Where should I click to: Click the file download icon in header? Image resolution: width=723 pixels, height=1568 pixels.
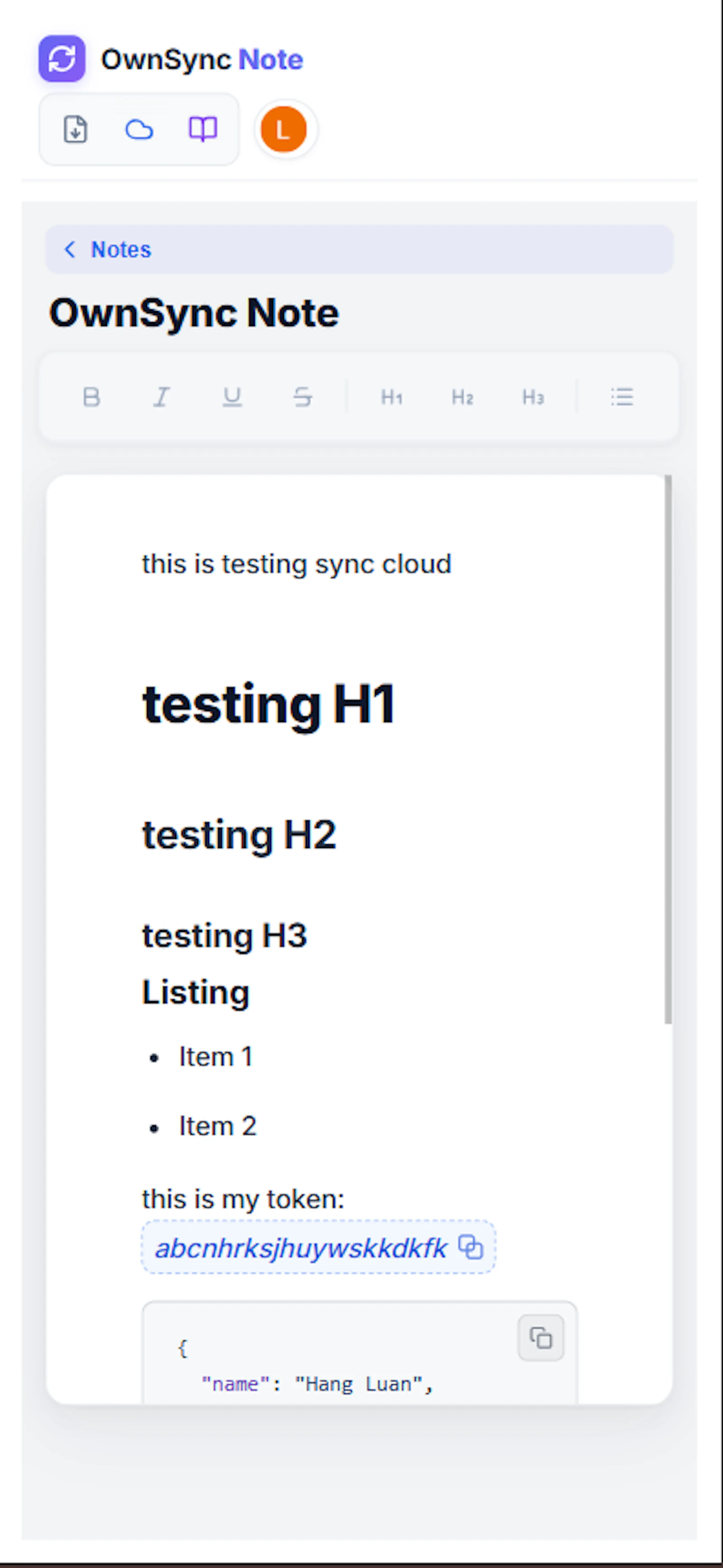tap(75, 129)
